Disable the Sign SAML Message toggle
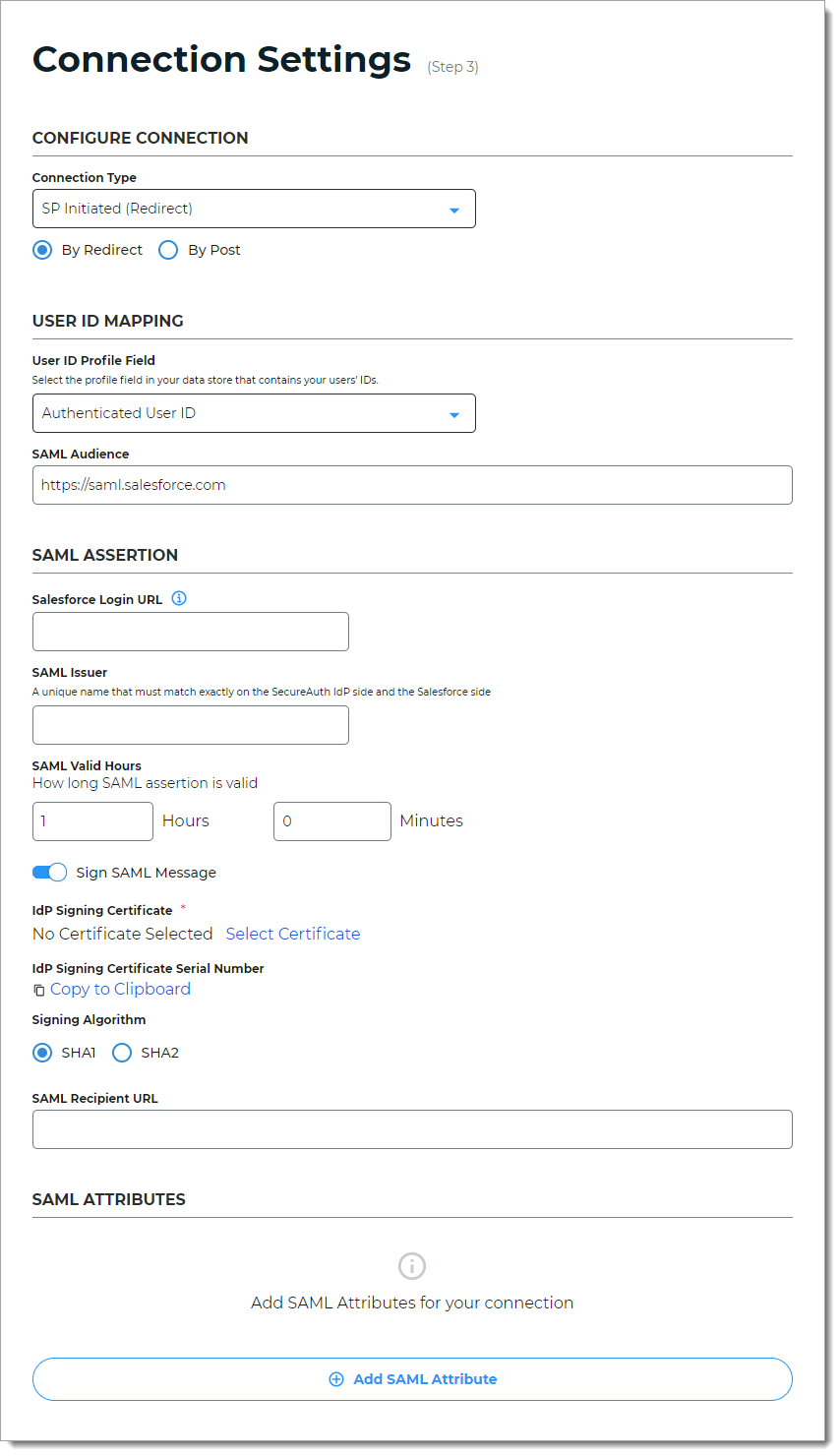840x1456 pixels. 49,872
